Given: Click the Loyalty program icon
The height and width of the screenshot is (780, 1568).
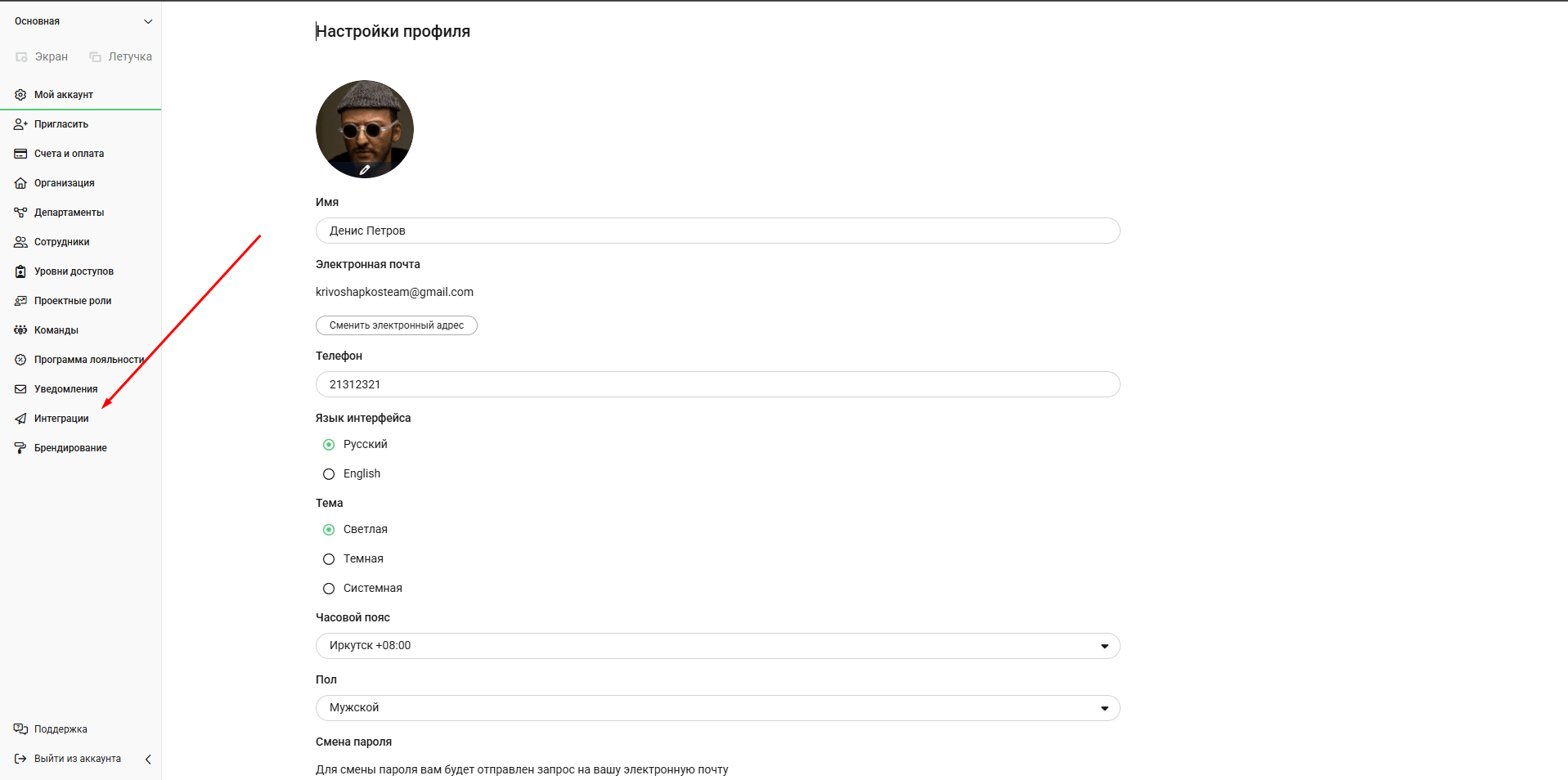Looking at the screenshot, I should (x=20, y=360).
